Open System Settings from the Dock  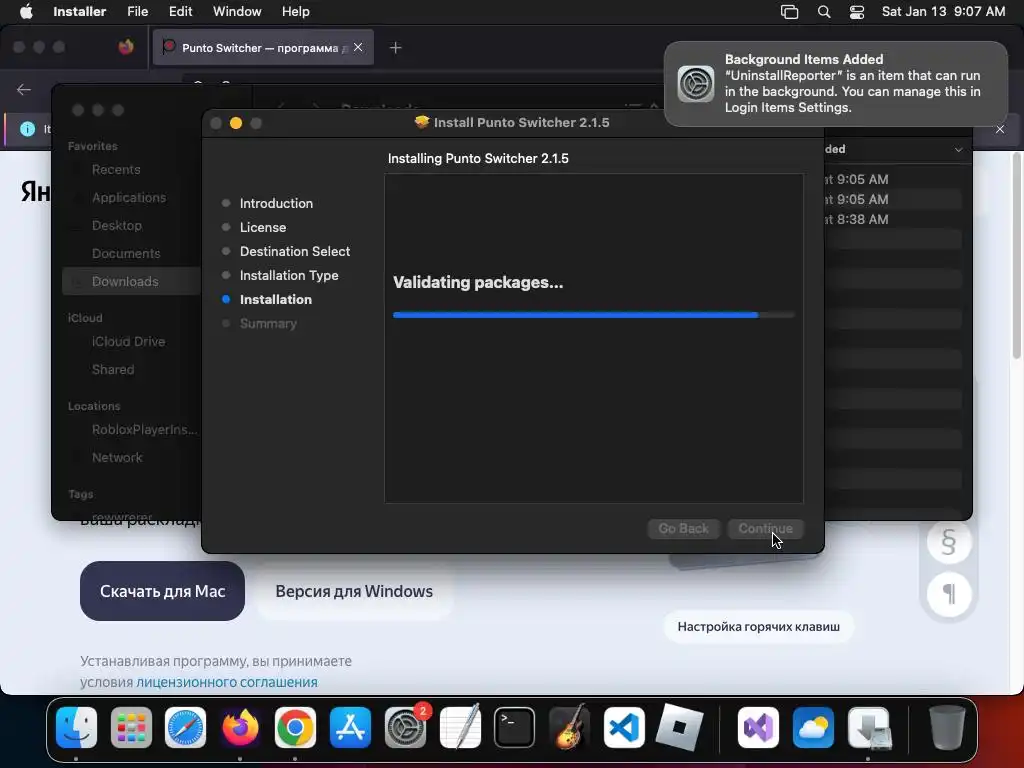point(405,728)
